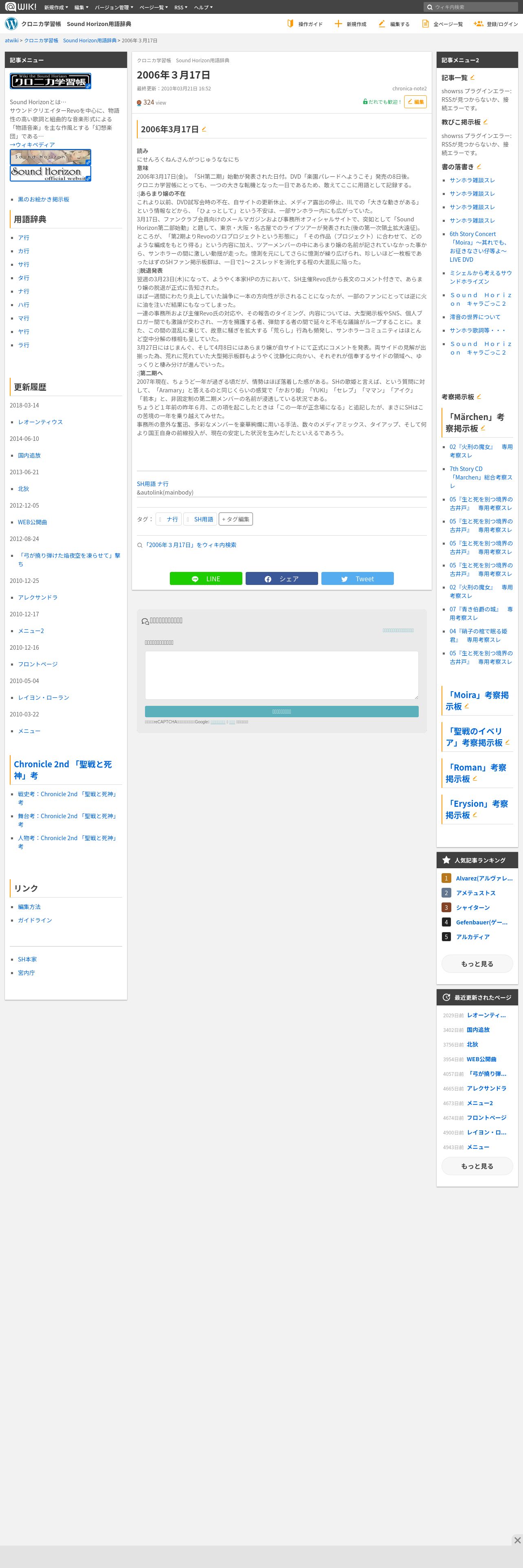Open the 新規作成 dropdown in top menu
The width and height of the screenshot is (523, 1568).
coord(55,7)
